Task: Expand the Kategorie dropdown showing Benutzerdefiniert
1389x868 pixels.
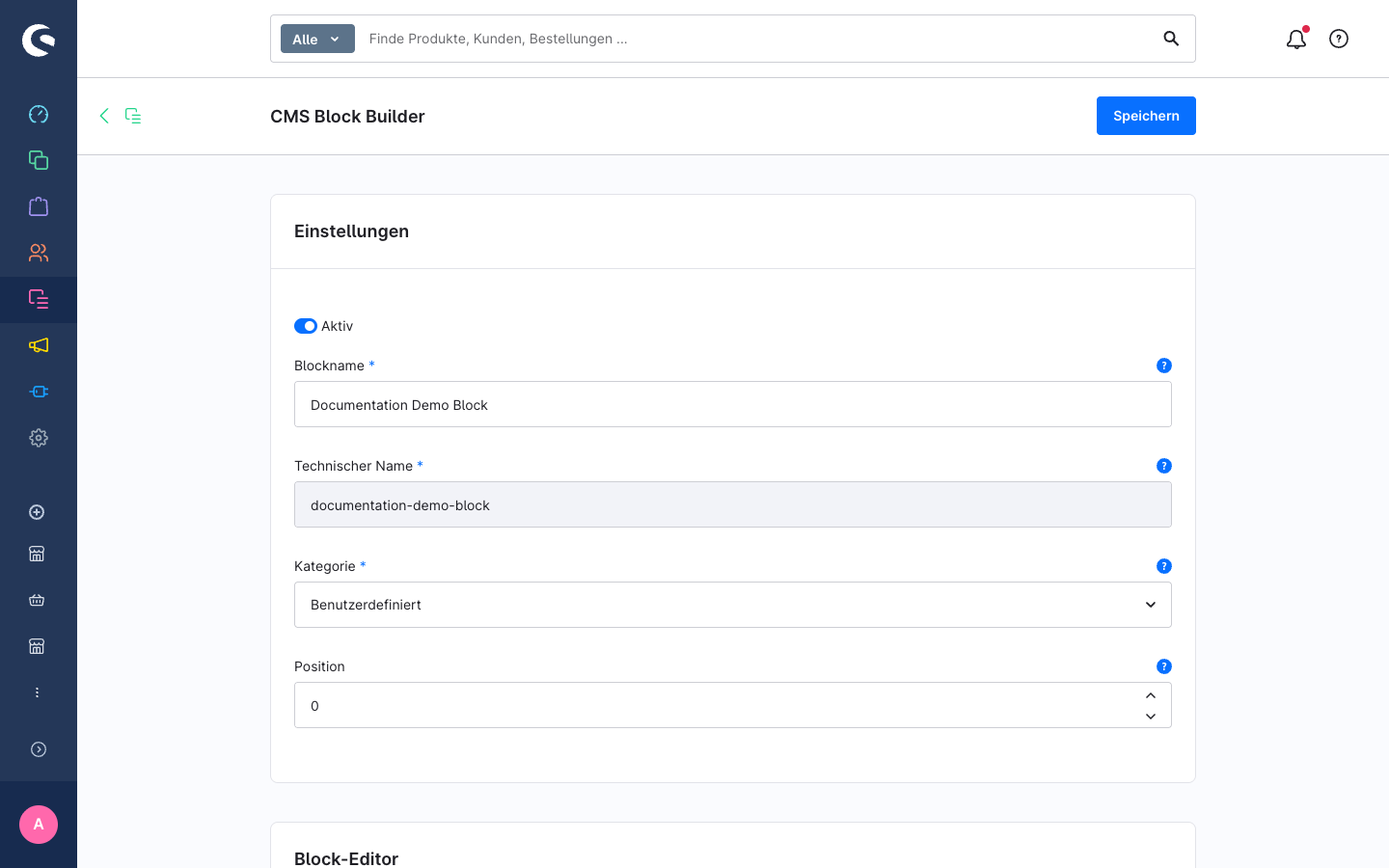Action: click(733, 605)
